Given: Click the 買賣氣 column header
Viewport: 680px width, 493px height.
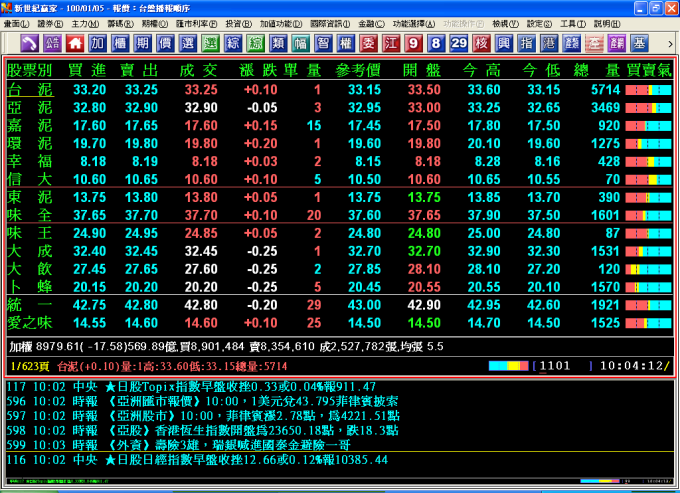Looking at the screenshot, I should click(649, 70).
